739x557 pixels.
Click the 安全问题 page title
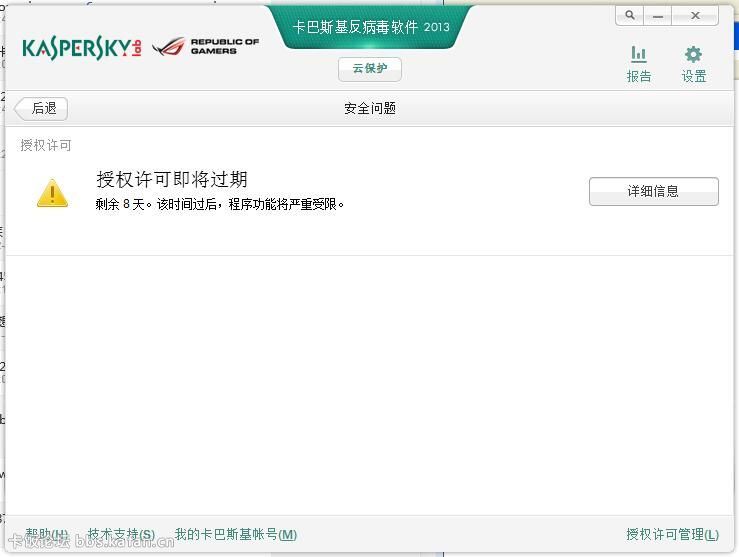(370, 108)
